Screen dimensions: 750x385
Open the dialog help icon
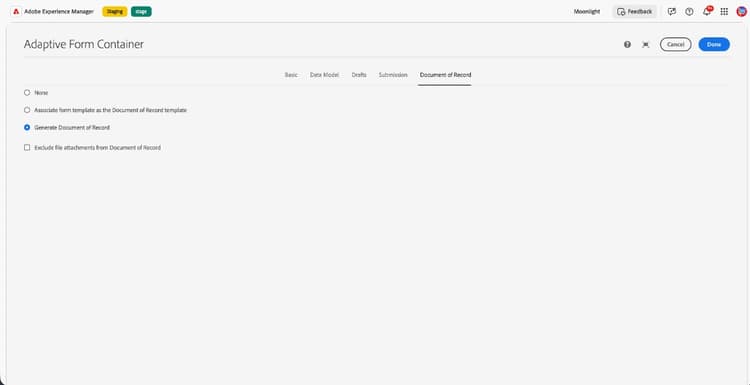627,44
